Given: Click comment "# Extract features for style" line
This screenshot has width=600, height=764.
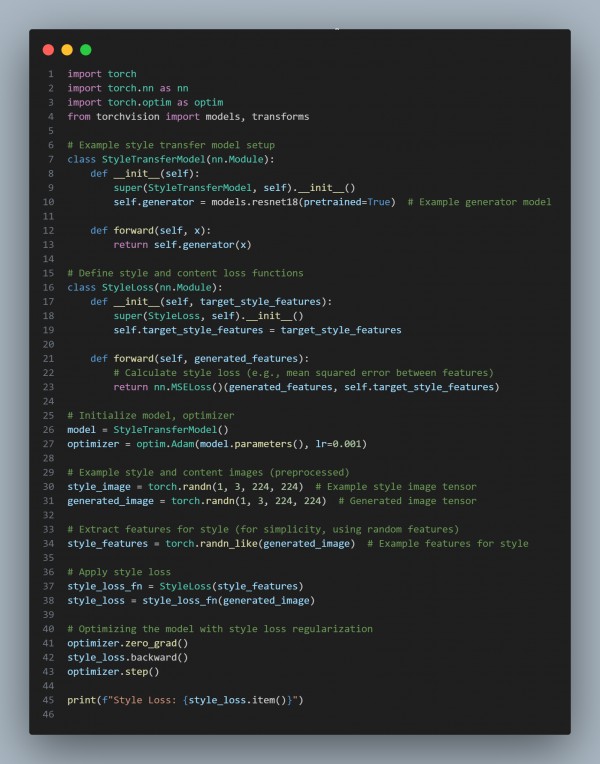Looking at the screenshot, I should coord(263,529).
